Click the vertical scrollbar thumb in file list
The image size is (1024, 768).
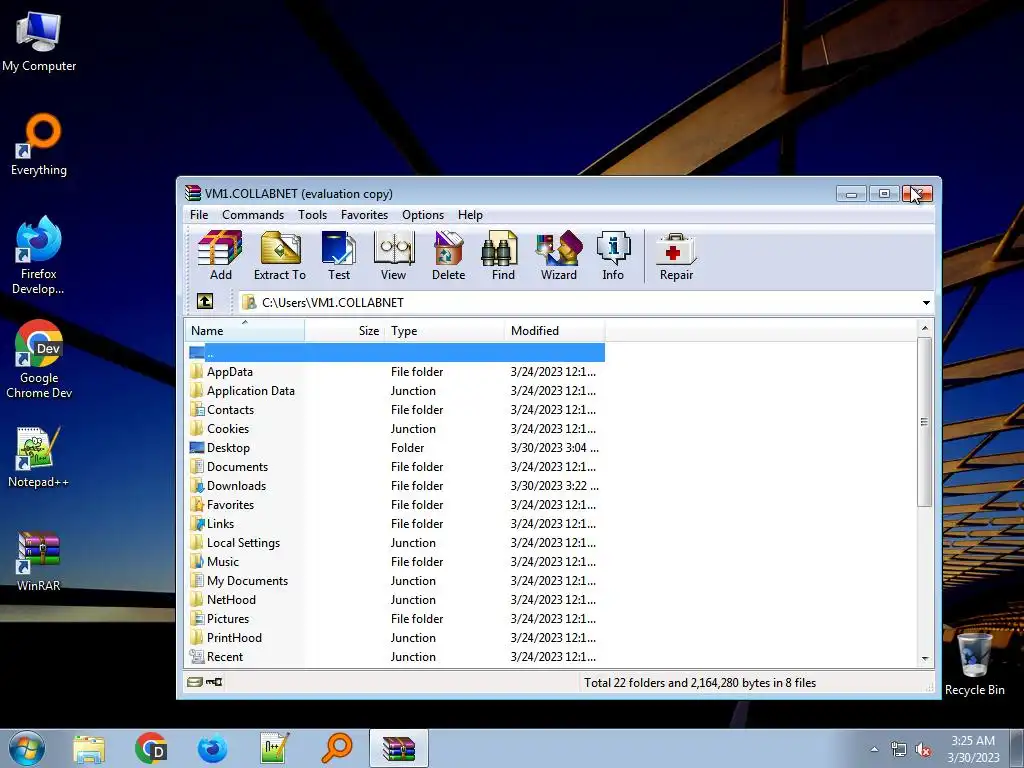925,422
